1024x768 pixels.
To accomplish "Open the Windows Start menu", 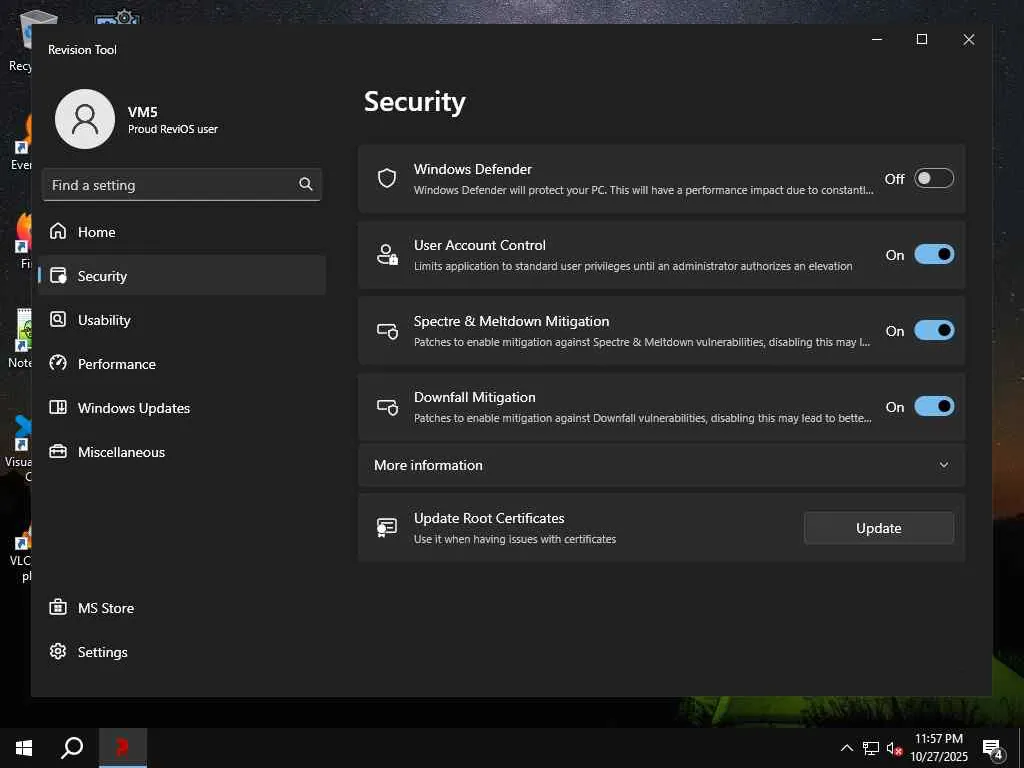I will pyautogui.click(x=24, y=748).
